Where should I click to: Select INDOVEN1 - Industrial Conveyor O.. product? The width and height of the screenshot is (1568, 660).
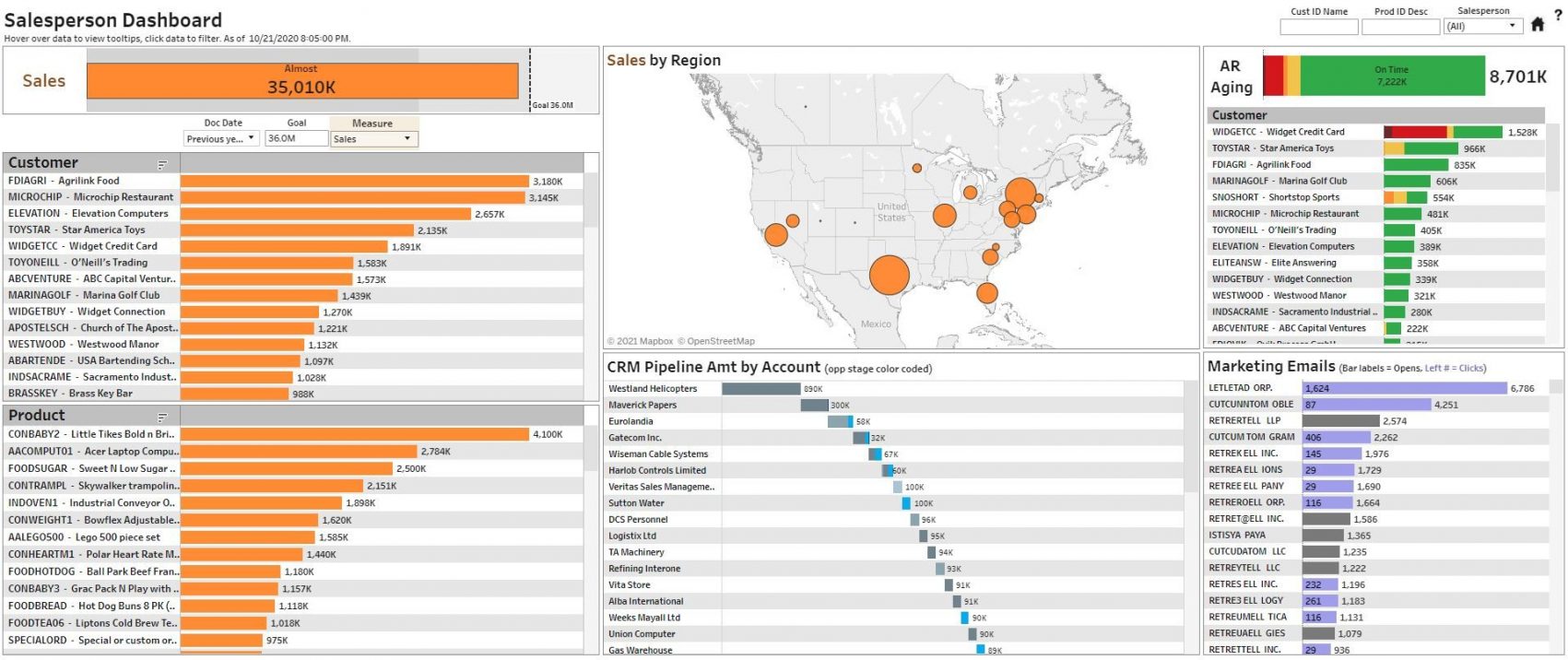pyautogui.click(x=293, y=503)
